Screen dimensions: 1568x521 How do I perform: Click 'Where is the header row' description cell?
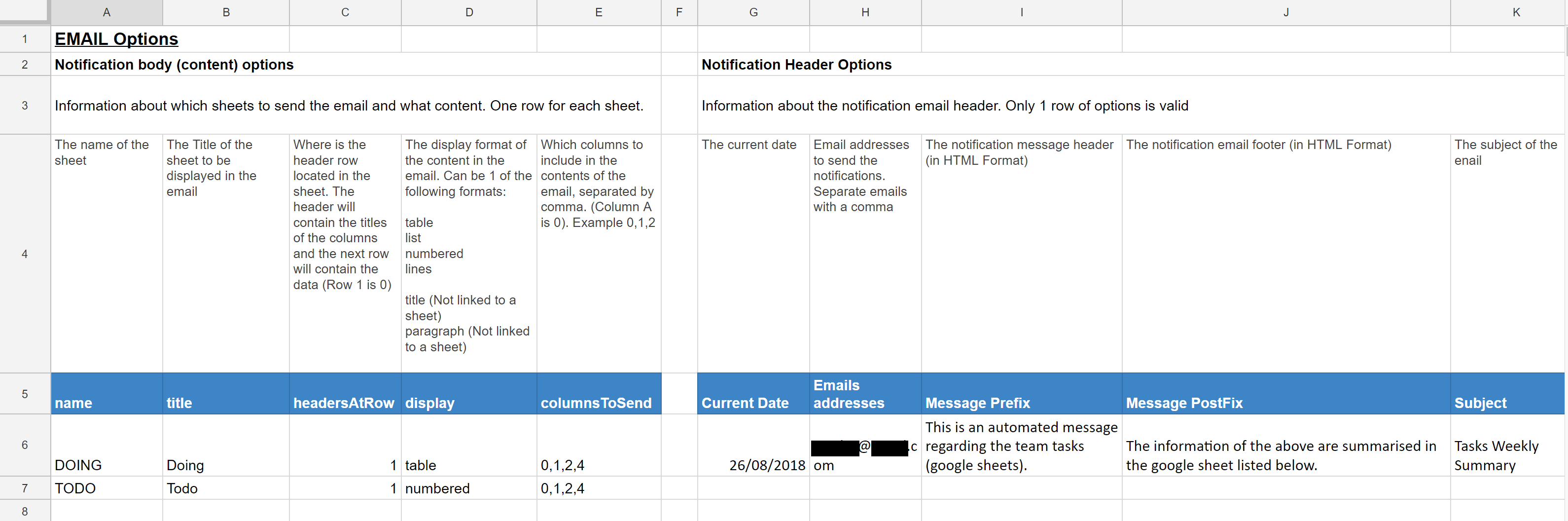pos(345,254)
